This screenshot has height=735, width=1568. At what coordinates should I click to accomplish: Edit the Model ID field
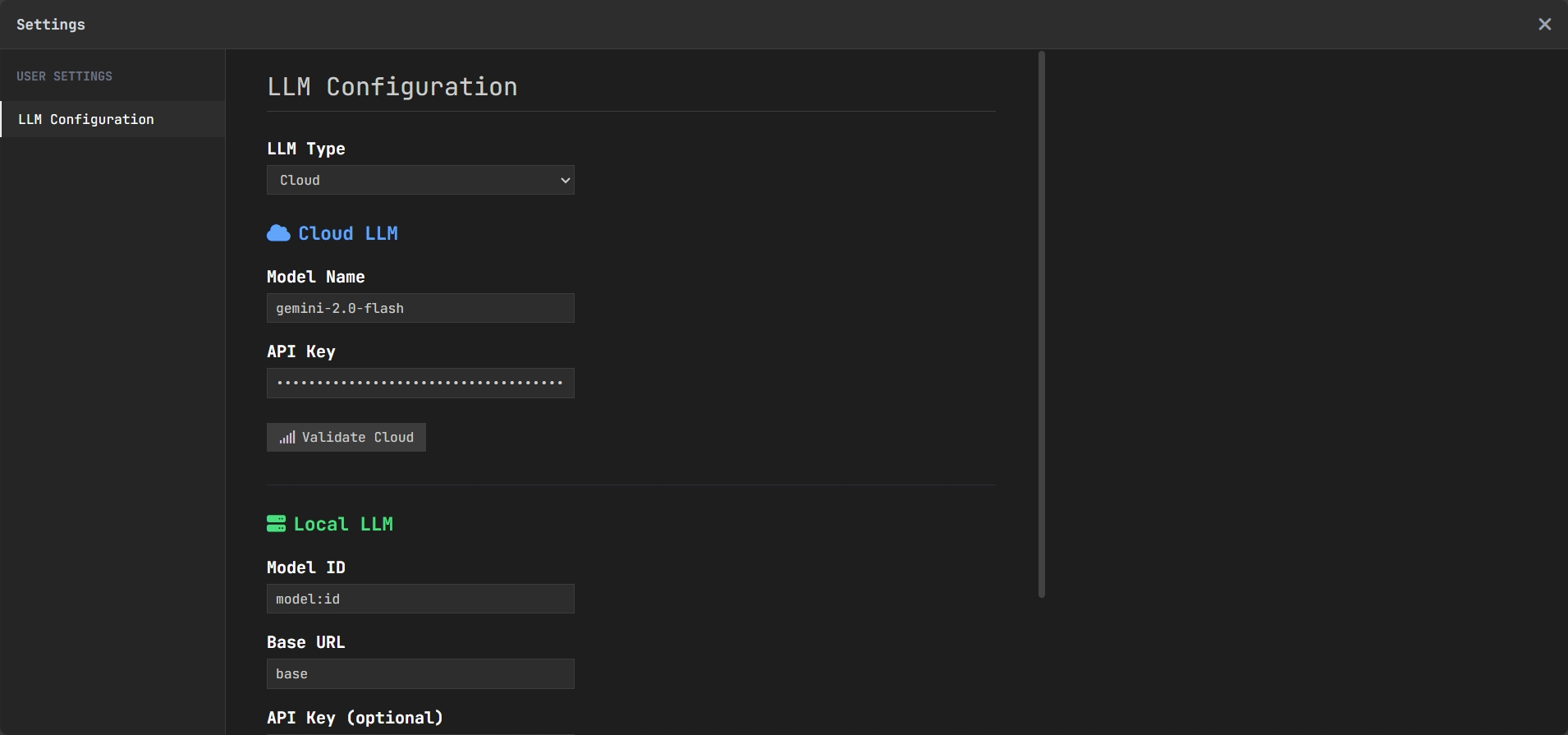click(x=420, y=599)
